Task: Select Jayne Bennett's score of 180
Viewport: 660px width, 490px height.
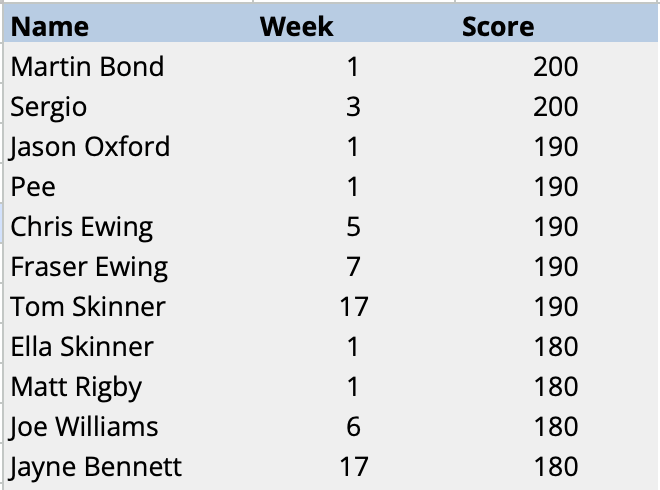Action: (x=556, y=466)
